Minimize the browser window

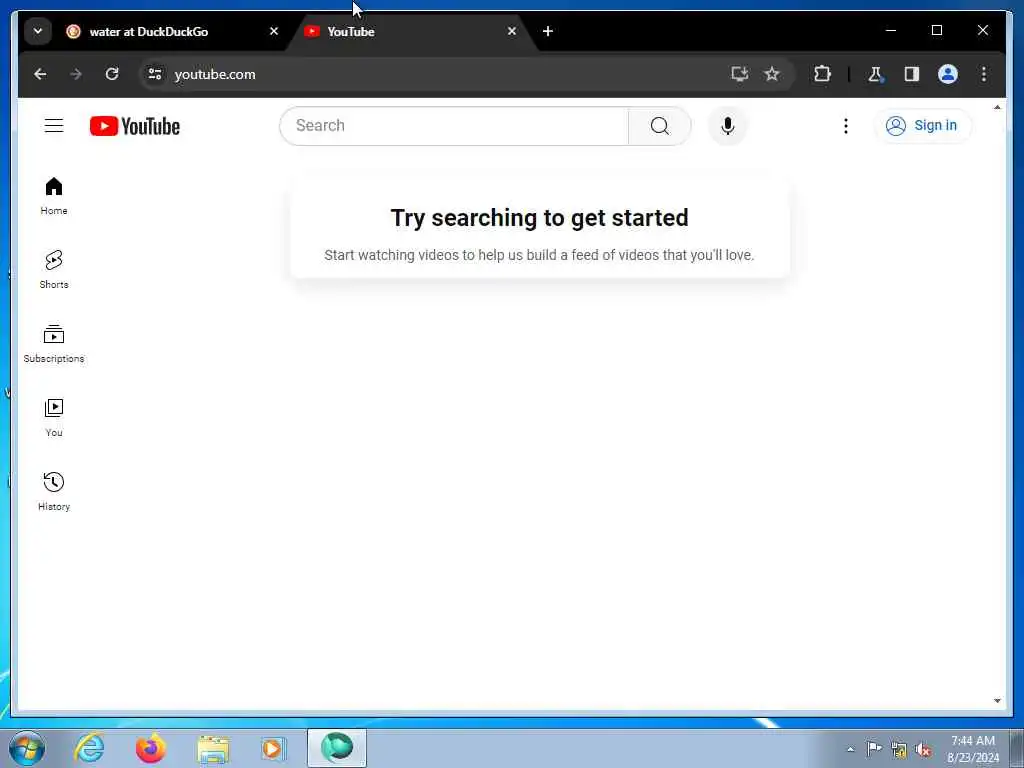click(x=891, y=31)
